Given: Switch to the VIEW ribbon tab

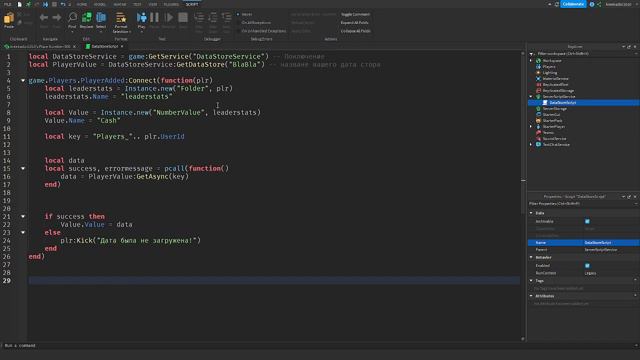Looking at the screenshot, I should coord(153,4).
